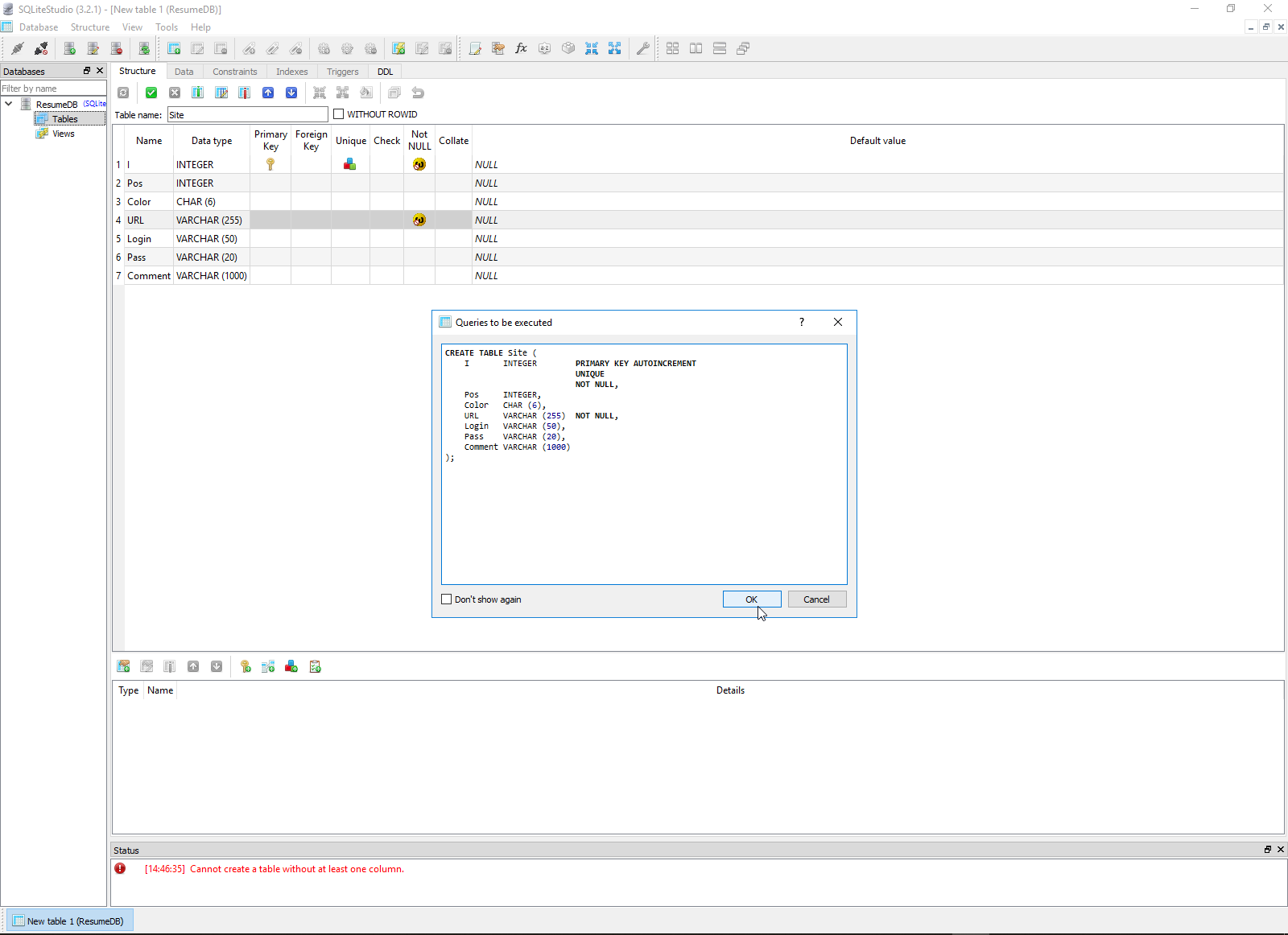The image size is (1288, 935).
Task: Switch to the Constraints tab
Action: coord(235,72)
